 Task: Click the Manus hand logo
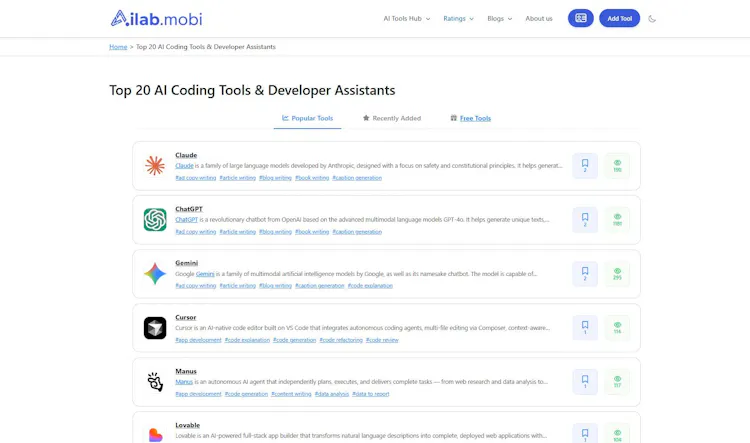pos(155,382)
